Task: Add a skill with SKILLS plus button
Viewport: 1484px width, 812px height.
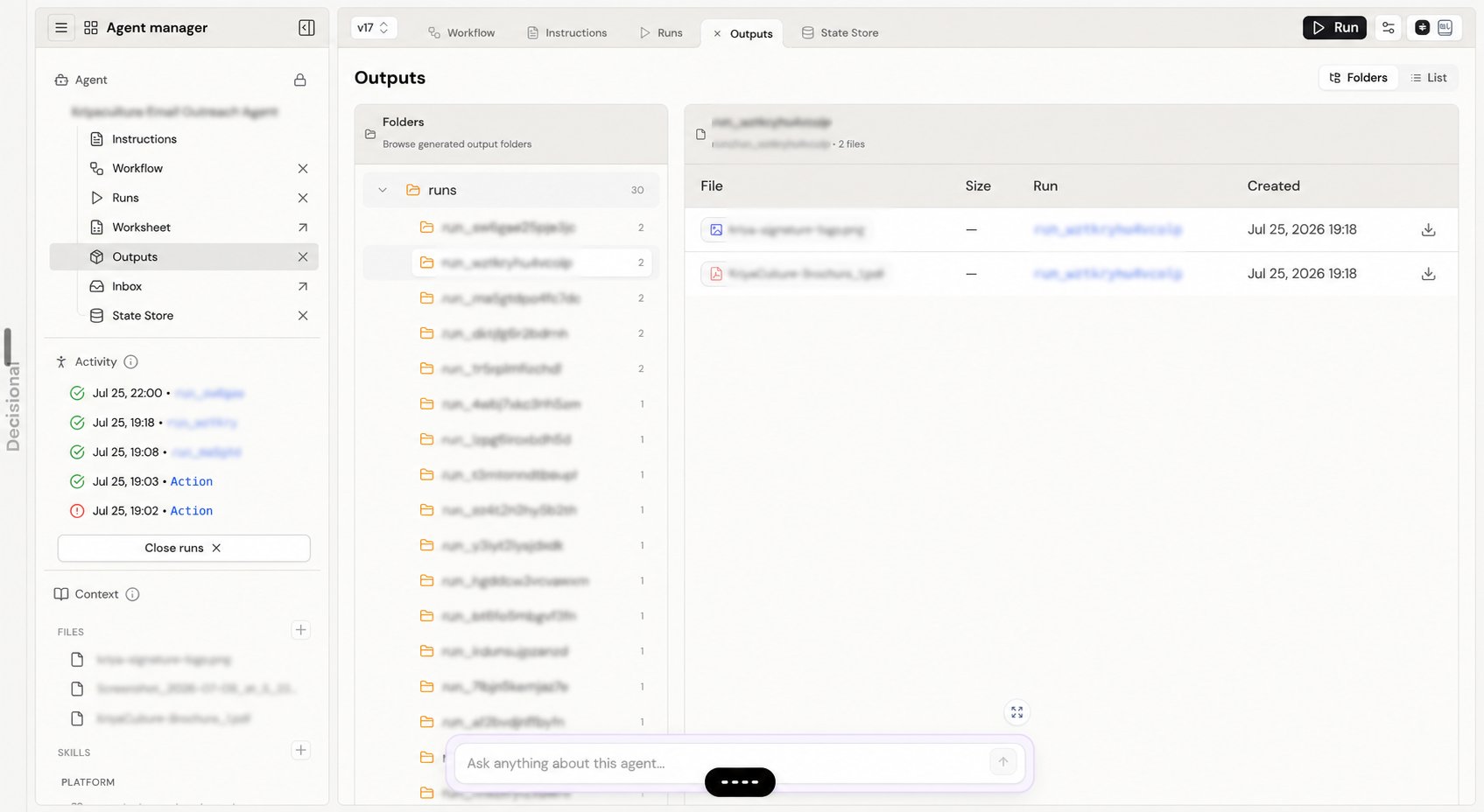Action: pos(300,750)
